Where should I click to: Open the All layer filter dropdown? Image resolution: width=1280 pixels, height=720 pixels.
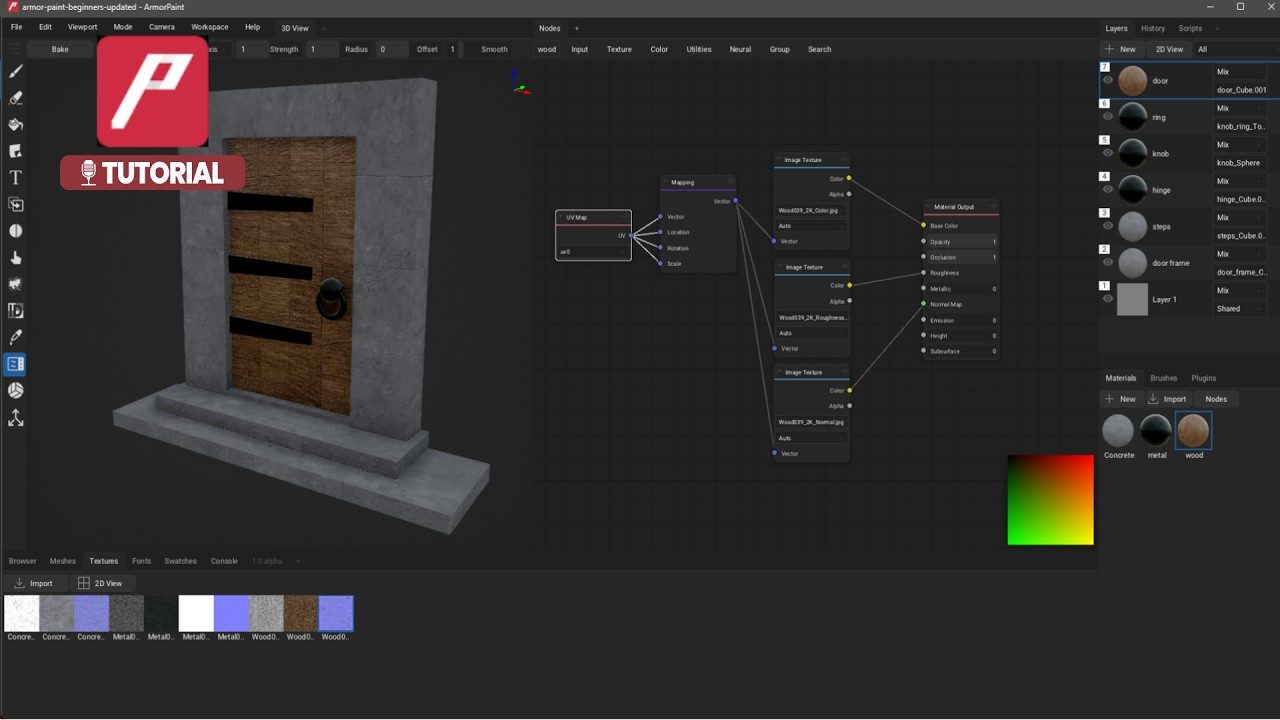pos(1237,49)
